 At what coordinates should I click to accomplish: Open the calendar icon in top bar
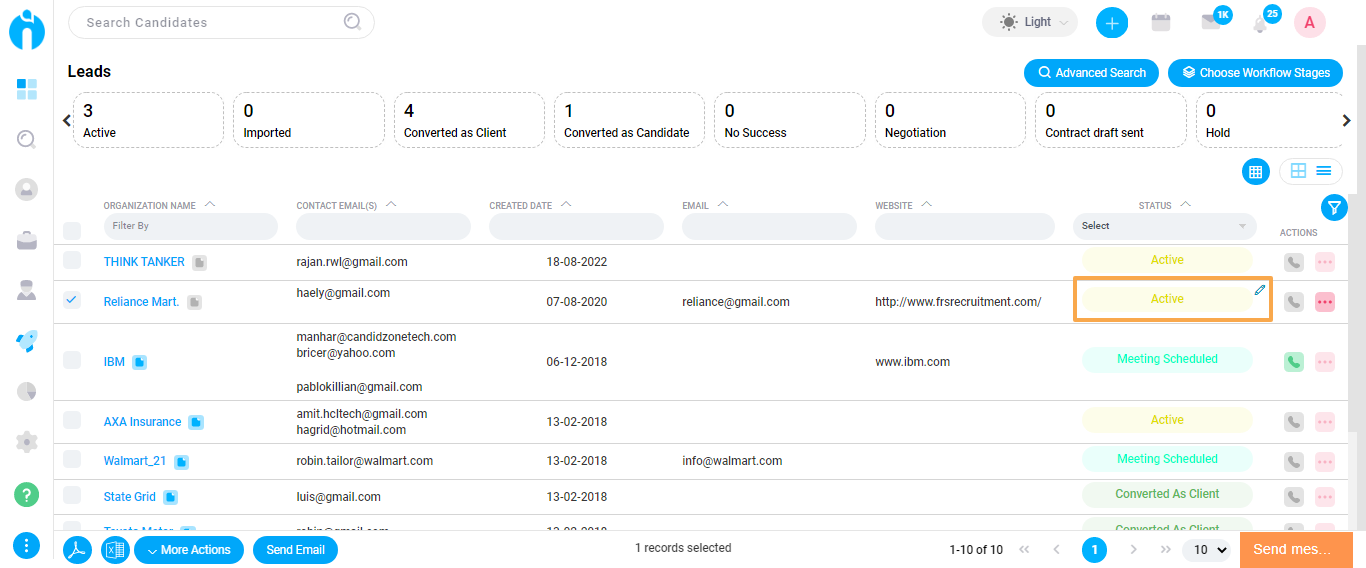coord(1161,22)
